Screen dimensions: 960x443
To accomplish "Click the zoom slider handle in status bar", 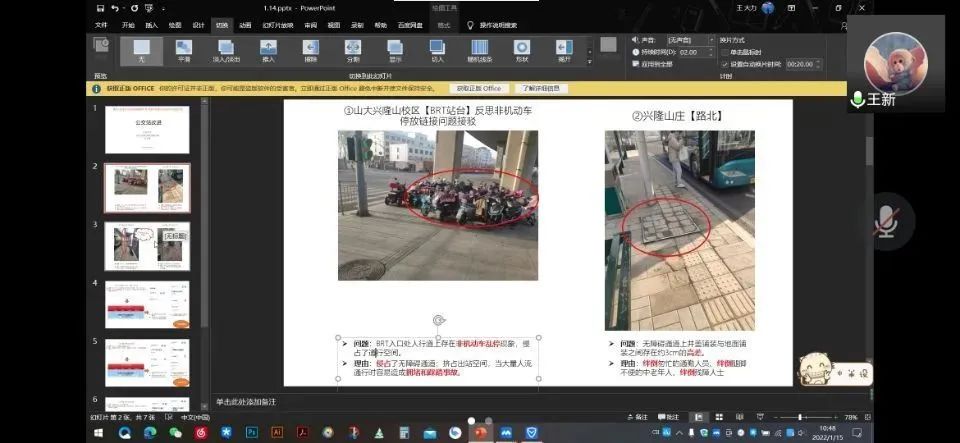I will tap(800, 417).
